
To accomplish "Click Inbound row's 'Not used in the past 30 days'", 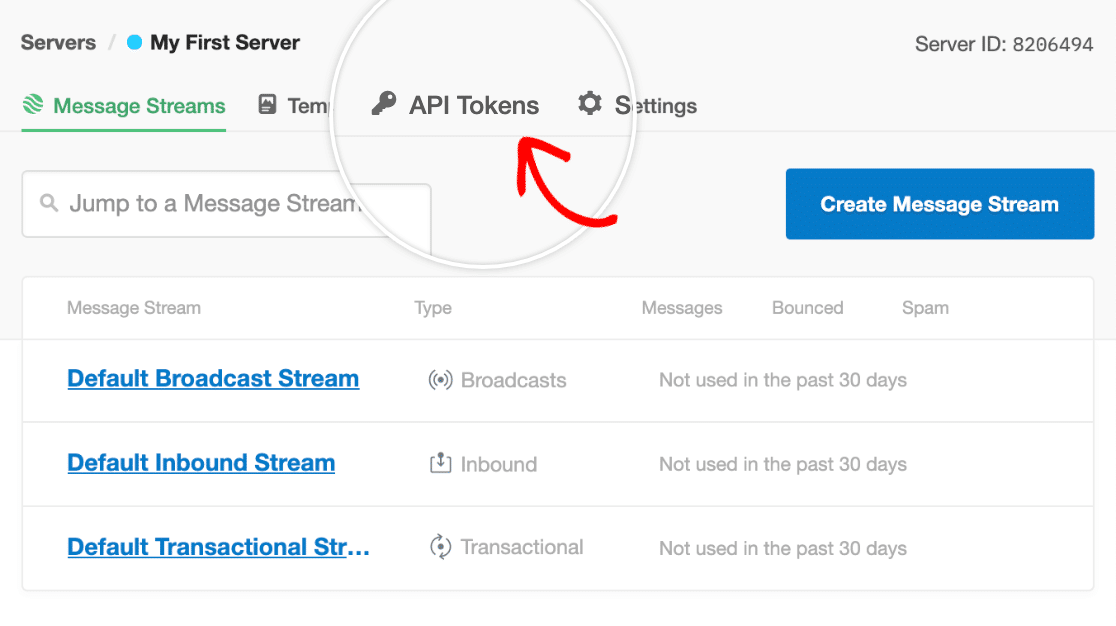I will pyautogui.click(x=783, y=465).
